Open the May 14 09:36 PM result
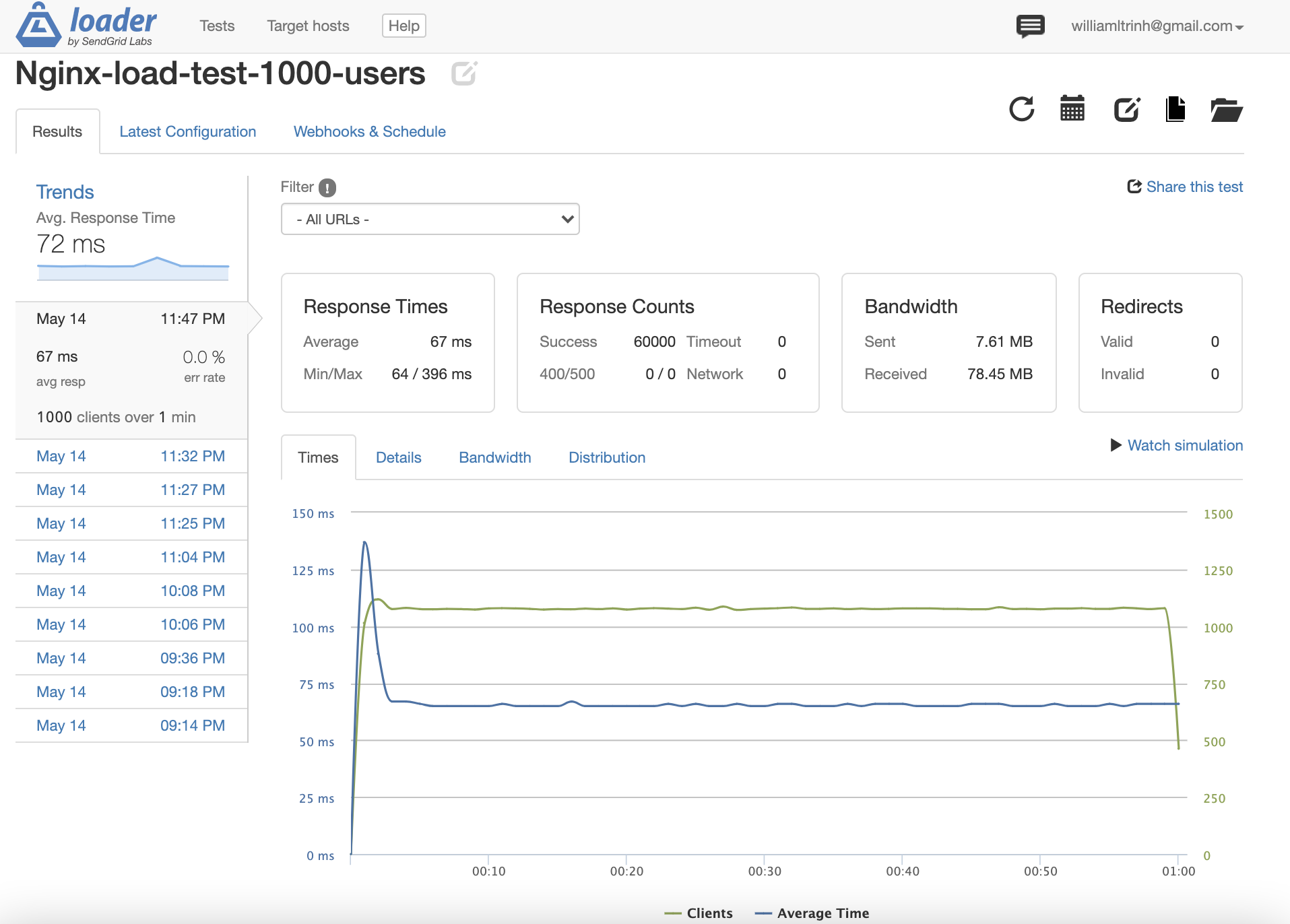 [131, 658]
